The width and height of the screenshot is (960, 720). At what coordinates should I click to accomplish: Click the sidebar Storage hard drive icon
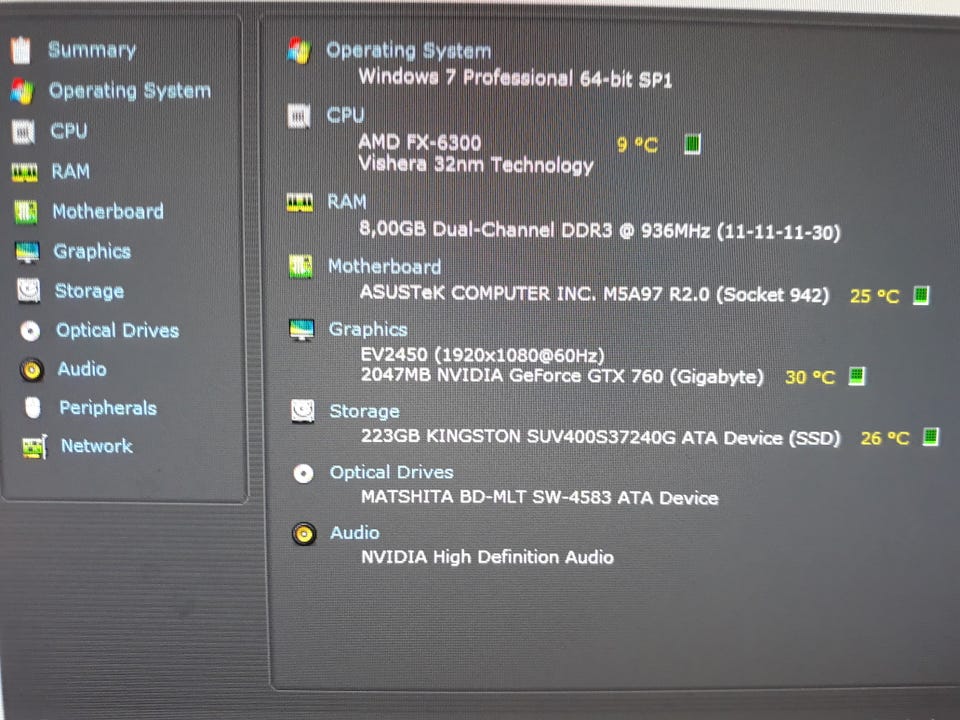[x=29, y=291]
